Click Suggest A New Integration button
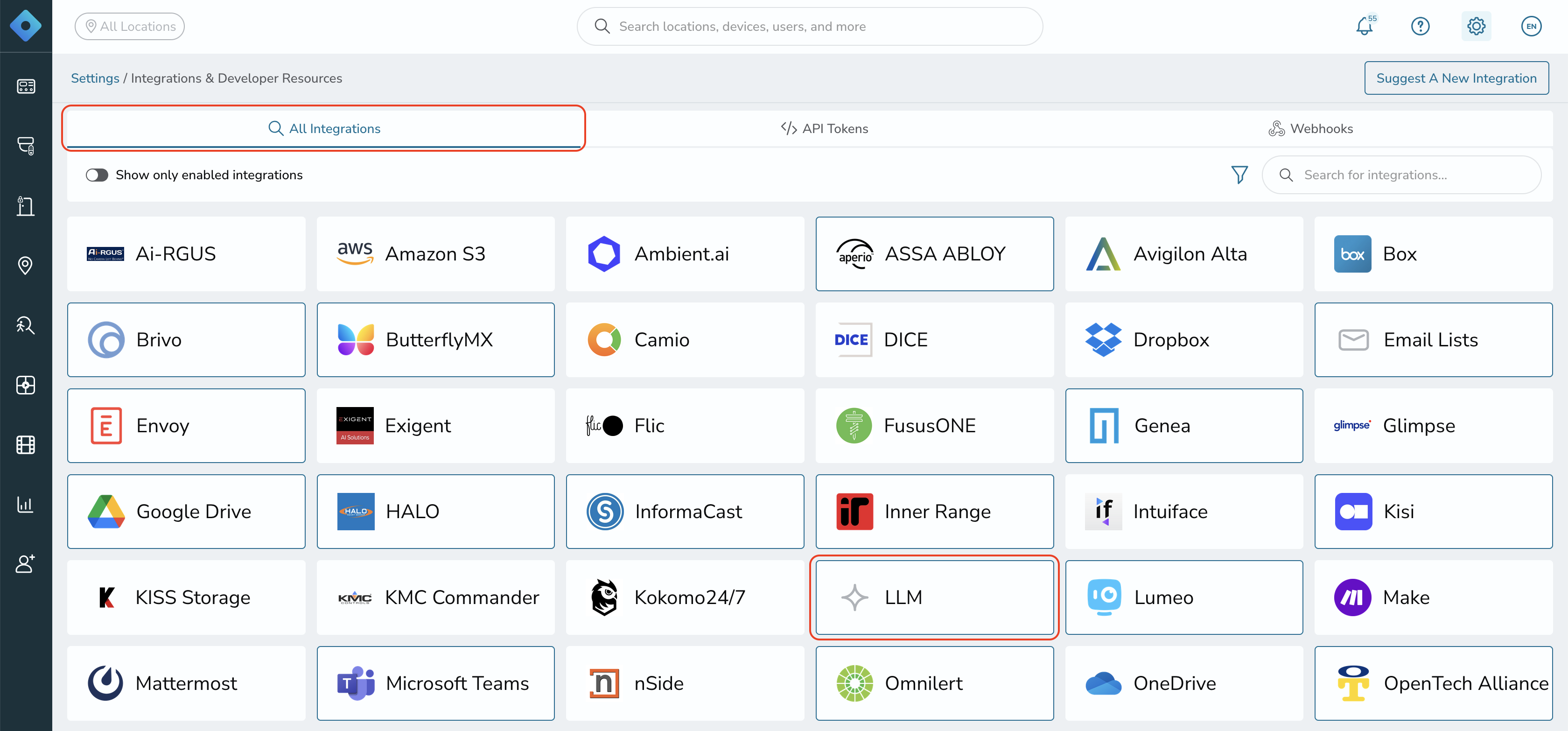Screen dimensions: 1568x731 click(x=1456, y=78)
